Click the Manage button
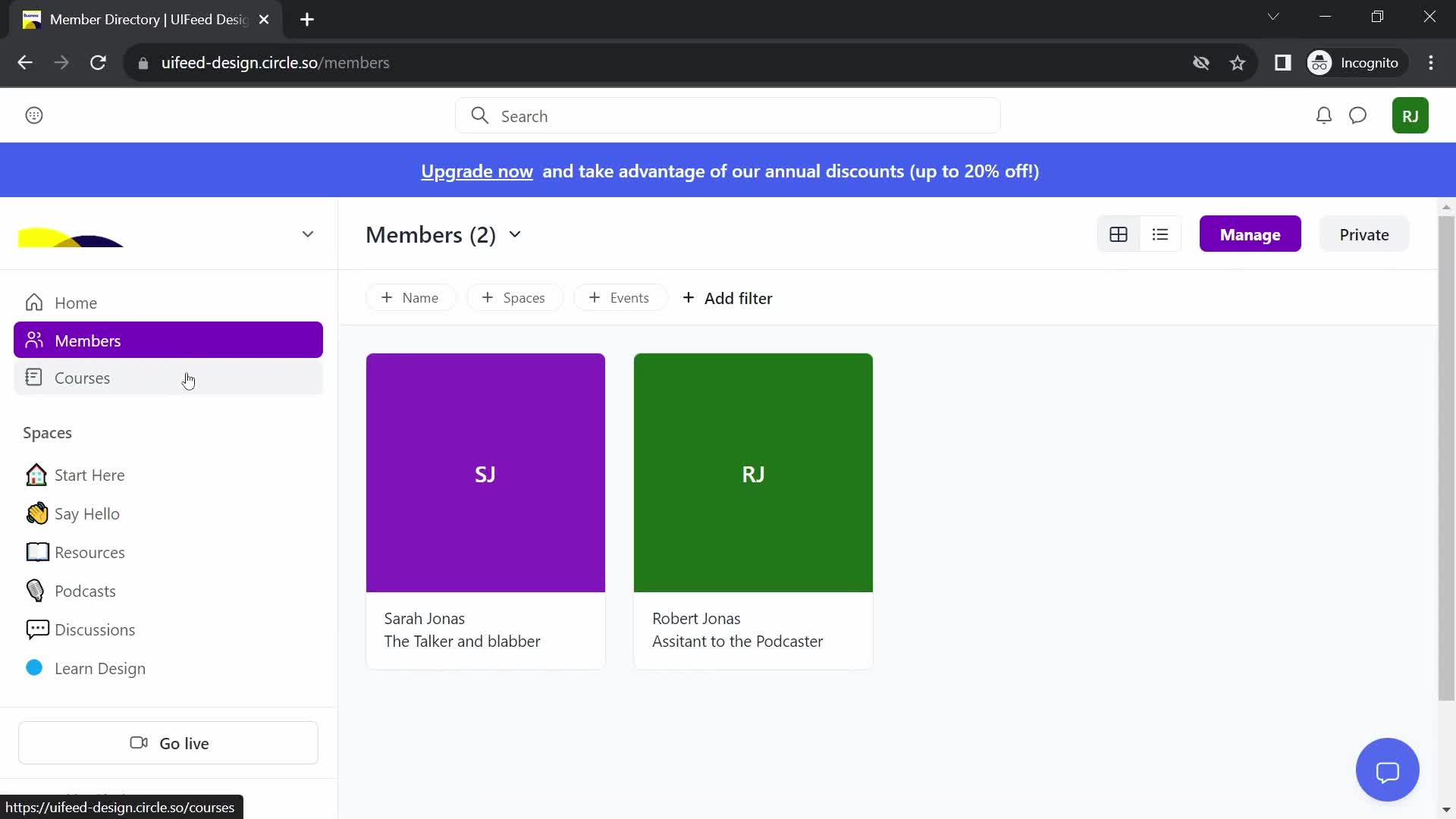Viewport: 1456px width, 819px height. tap(1250, 234)
